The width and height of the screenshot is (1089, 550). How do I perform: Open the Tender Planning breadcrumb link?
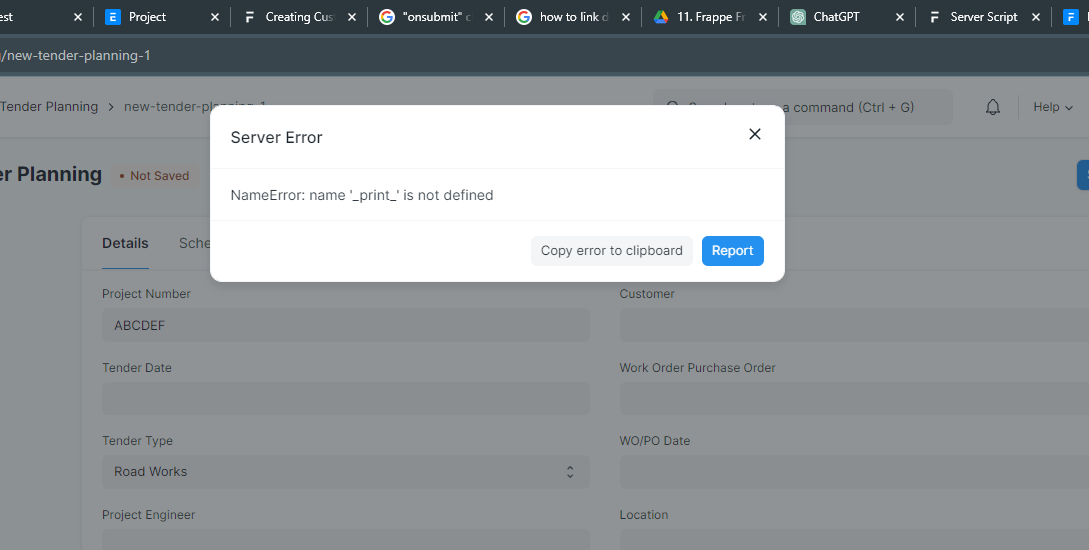(49, 106)
